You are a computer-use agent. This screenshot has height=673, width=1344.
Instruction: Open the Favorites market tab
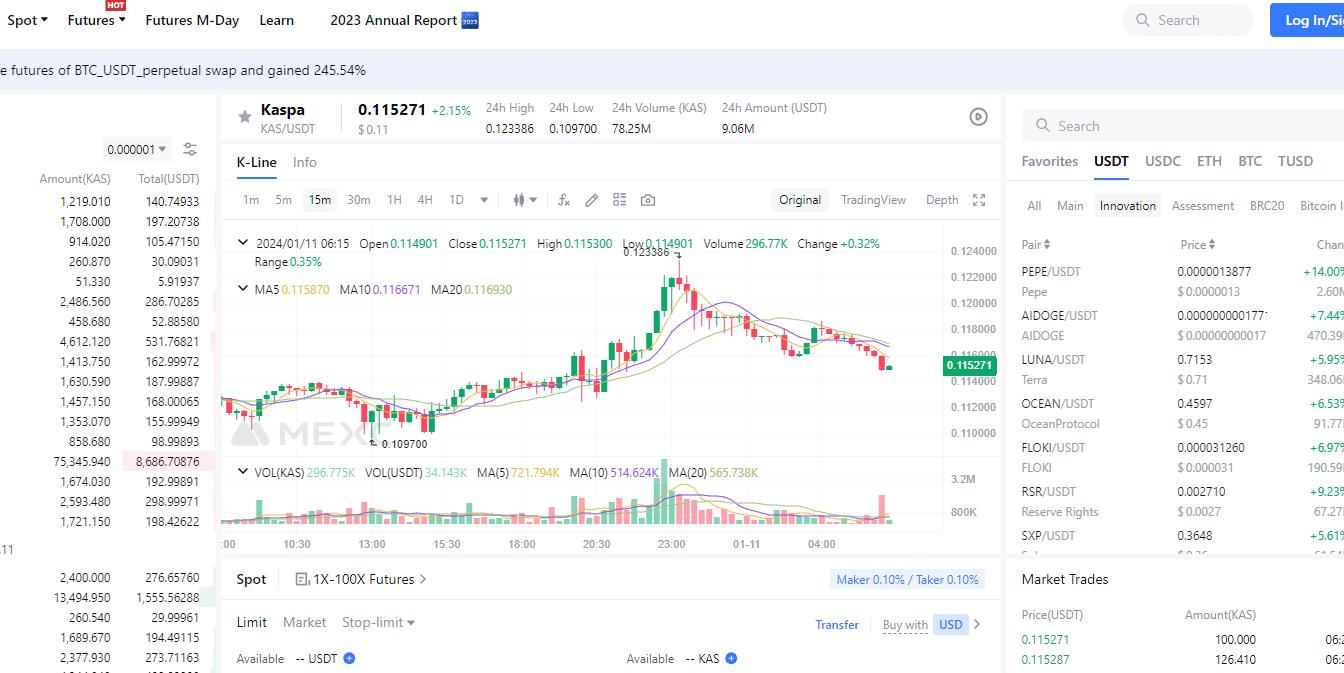click(1050, 161)
